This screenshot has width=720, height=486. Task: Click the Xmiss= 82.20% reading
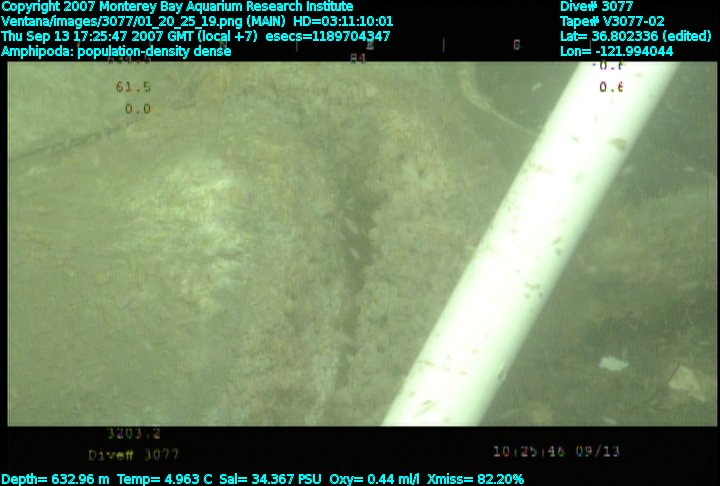[x=476, y=479]
